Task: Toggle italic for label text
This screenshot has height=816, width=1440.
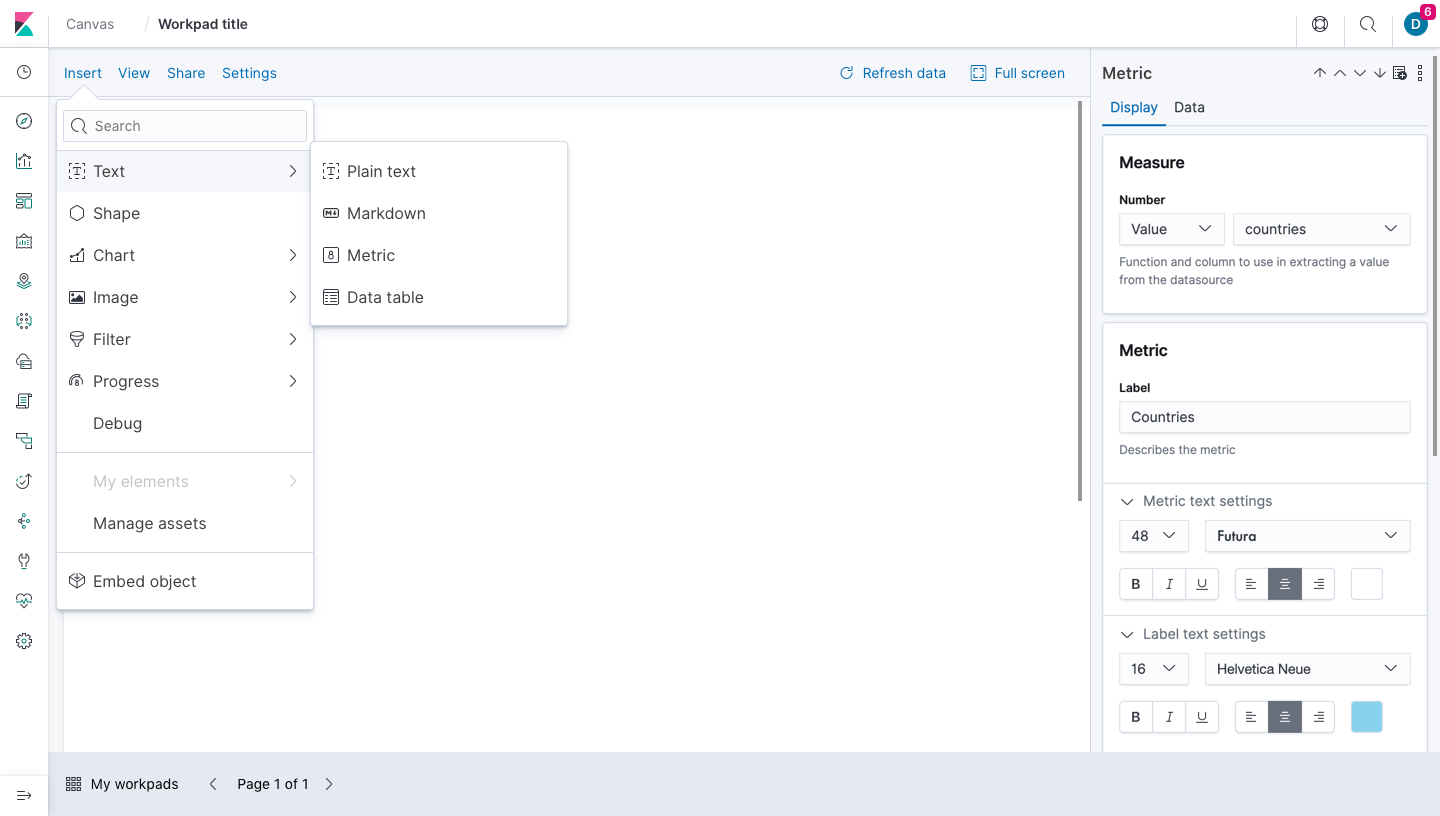Action: point(1169,717)
